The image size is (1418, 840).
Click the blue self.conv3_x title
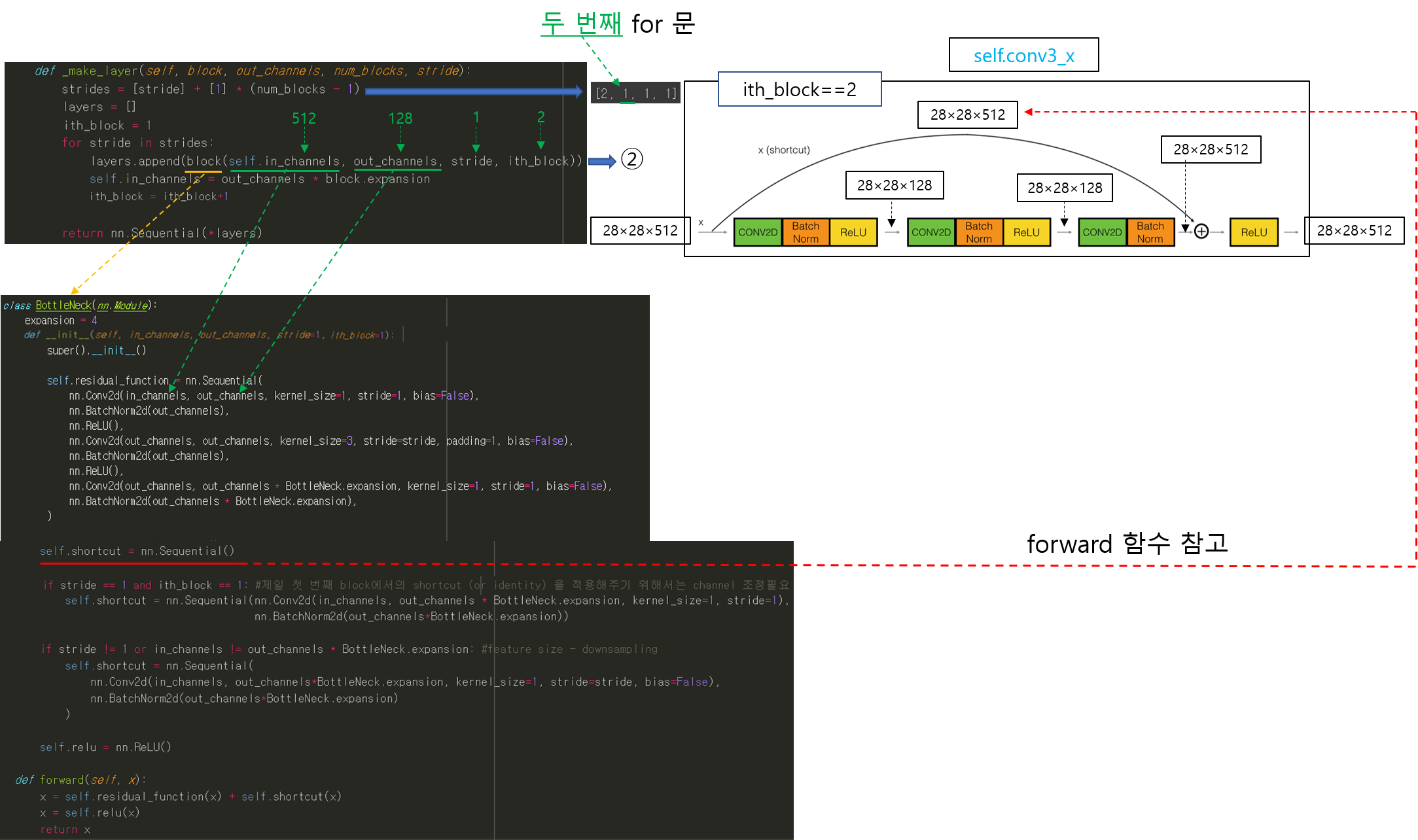click(1023, 56)
